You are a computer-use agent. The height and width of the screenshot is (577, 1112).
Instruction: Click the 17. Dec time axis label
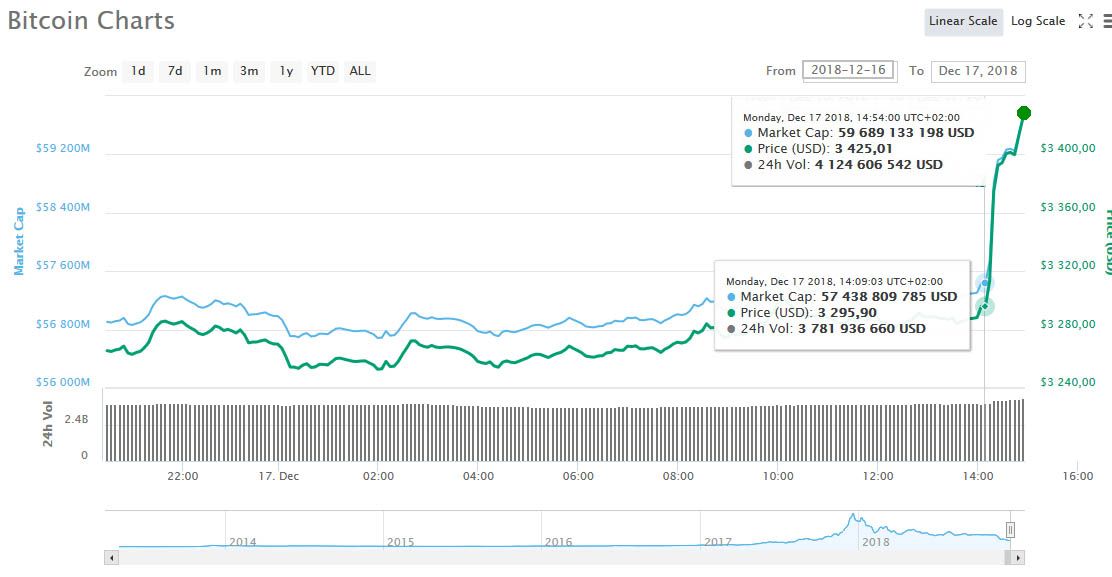279,476
